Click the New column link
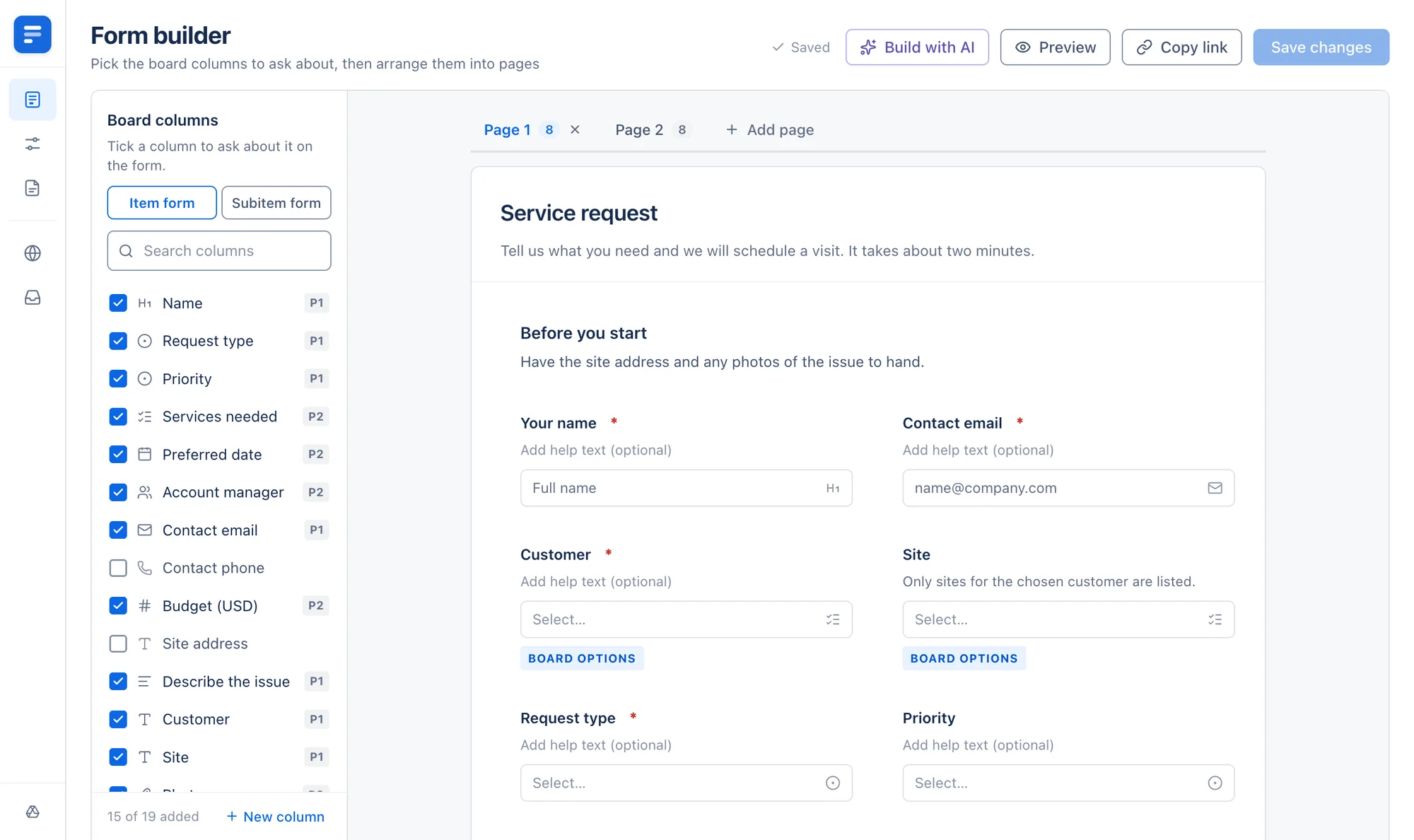This screenshot has height=840, width=1414. coord(275,816)
